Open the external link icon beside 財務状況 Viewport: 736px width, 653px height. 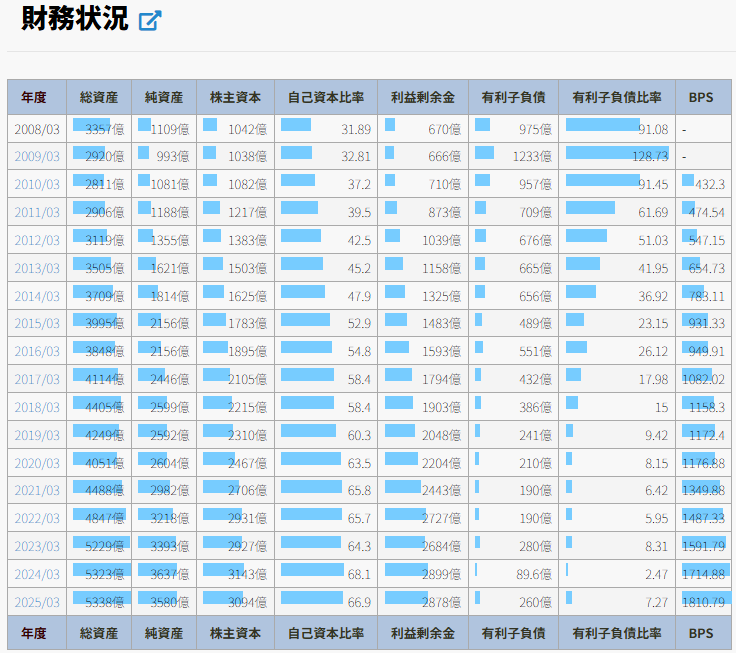click(150, 20)
